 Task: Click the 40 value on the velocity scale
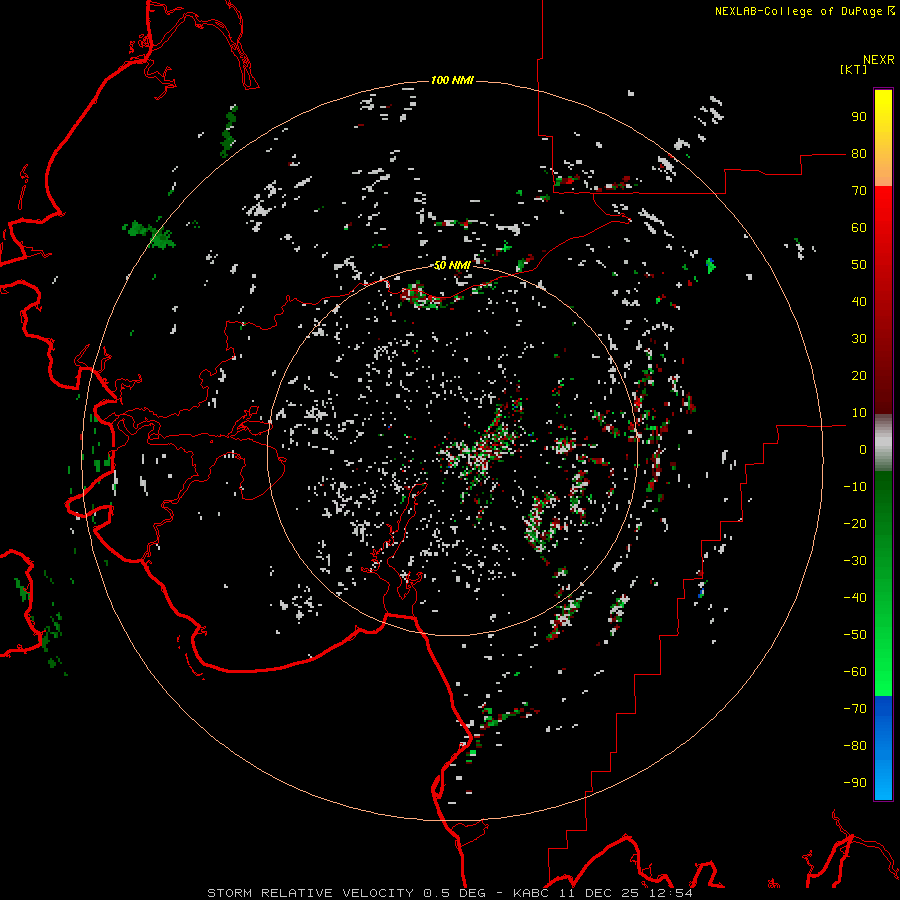859,302
